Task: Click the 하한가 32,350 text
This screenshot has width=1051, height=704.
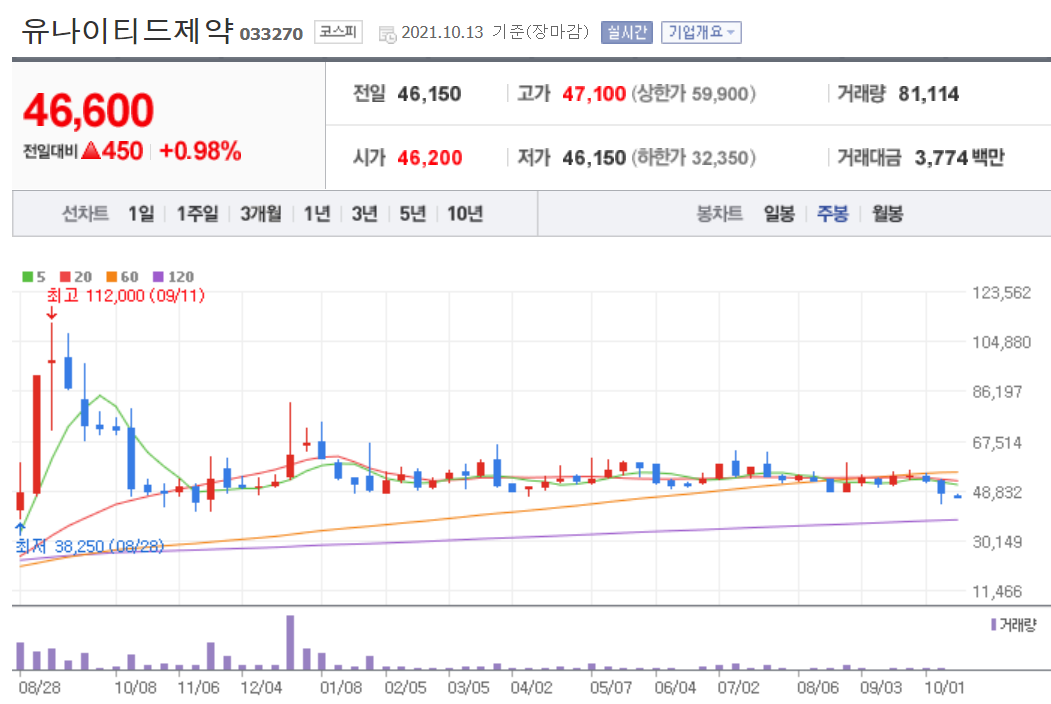Action: point(694,158)
